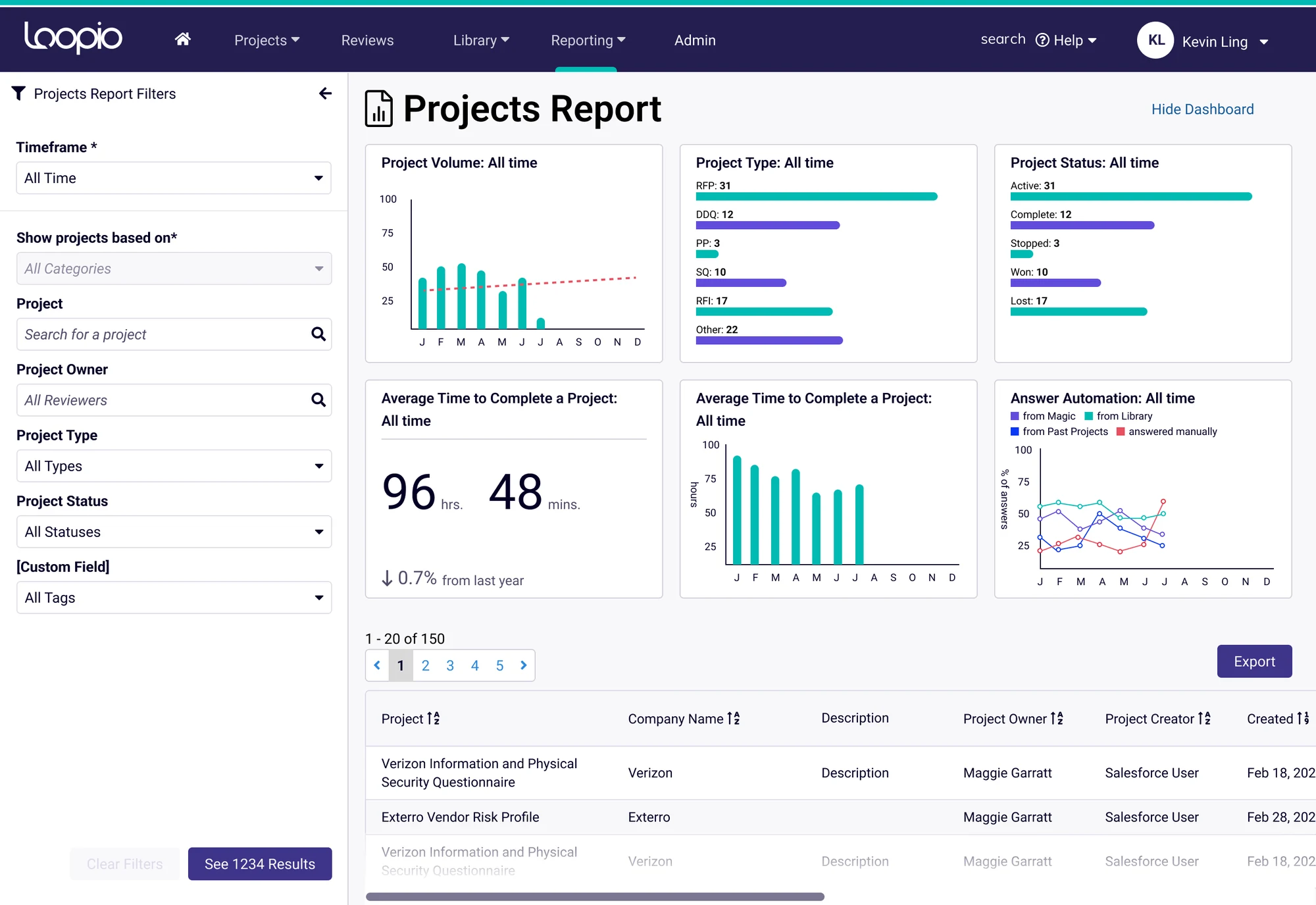Click the 'Other: 22' project type label
Viewport: 1316px width, 905px height.
pos(717,330)
